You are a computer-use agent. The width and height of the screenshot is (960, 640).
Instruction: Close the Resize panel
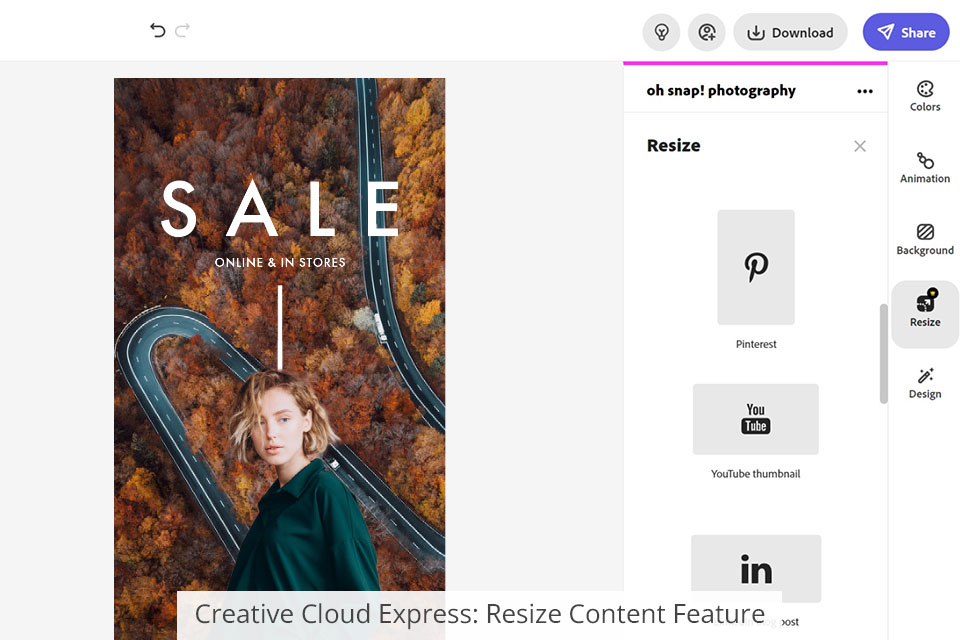860,146
